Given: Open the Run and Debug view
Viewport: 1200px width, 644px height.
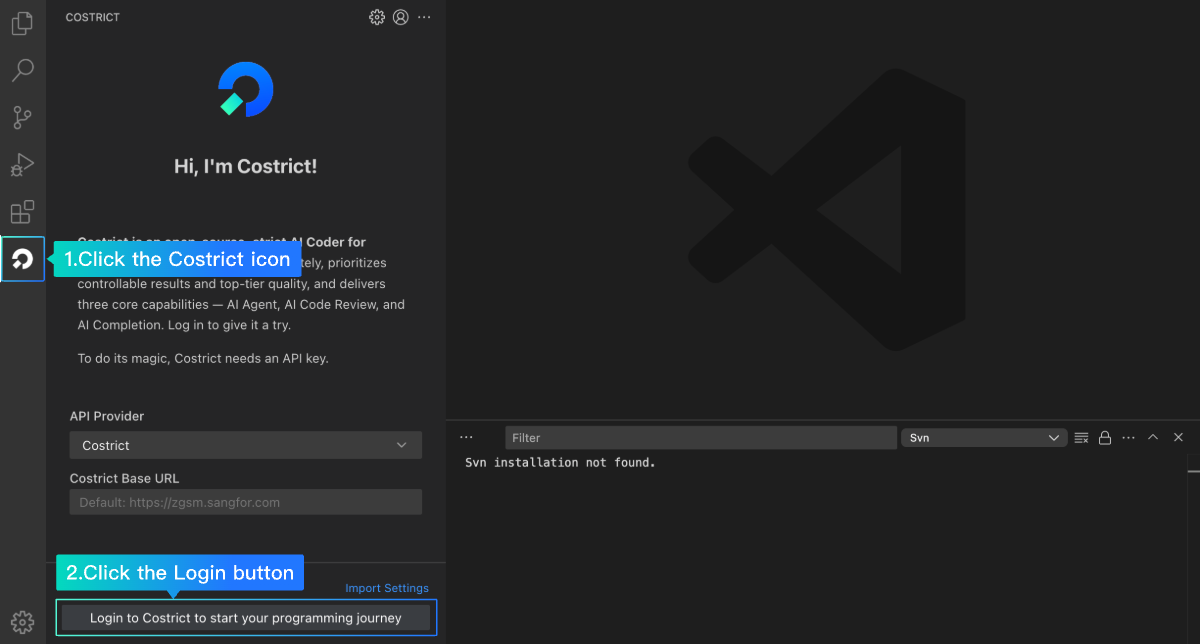Looking at the screenshot, I should 22,165.
